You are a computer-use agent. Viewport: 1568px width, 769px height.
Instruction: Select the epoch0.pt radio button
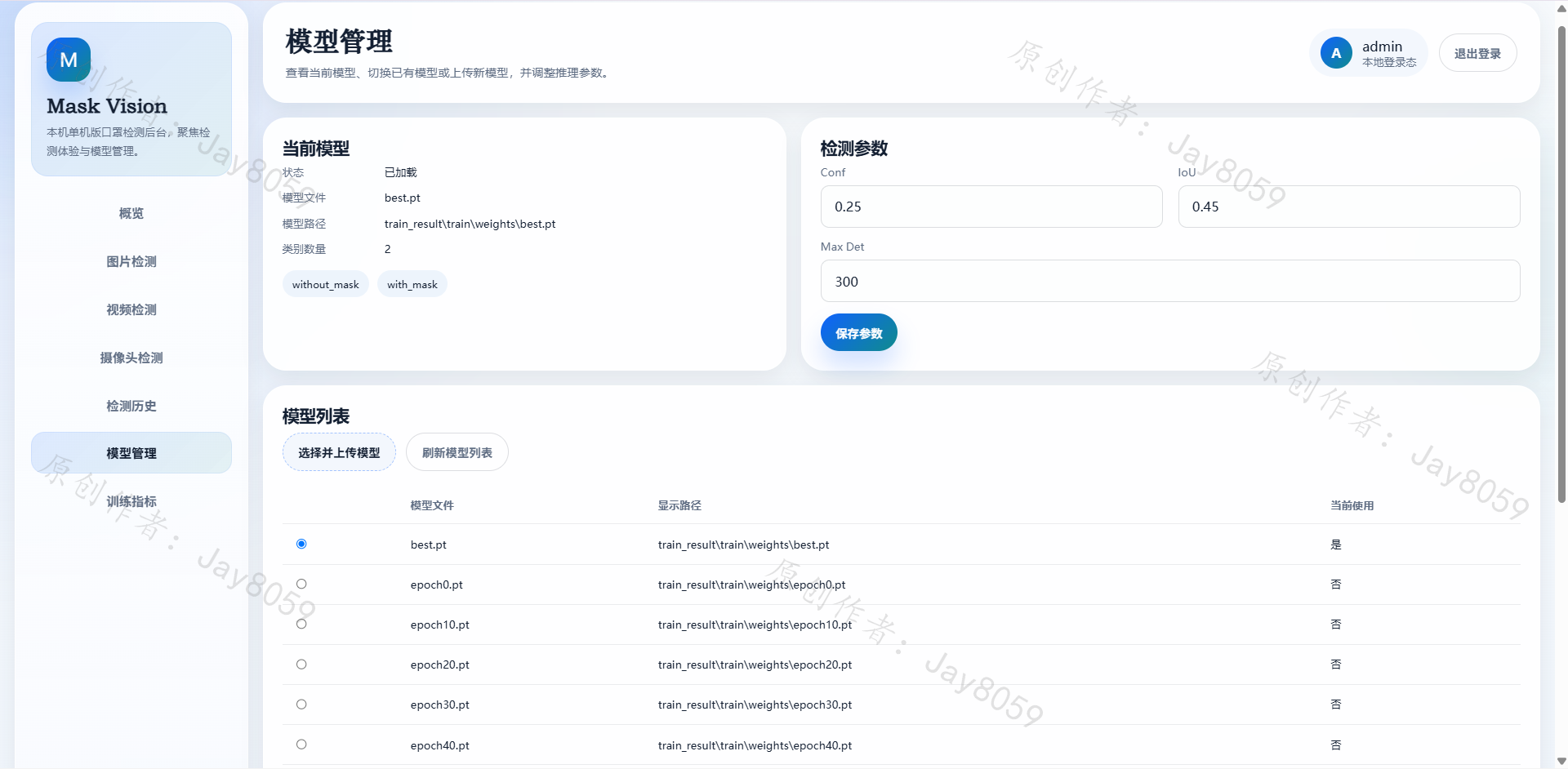[x=301, y=584]
